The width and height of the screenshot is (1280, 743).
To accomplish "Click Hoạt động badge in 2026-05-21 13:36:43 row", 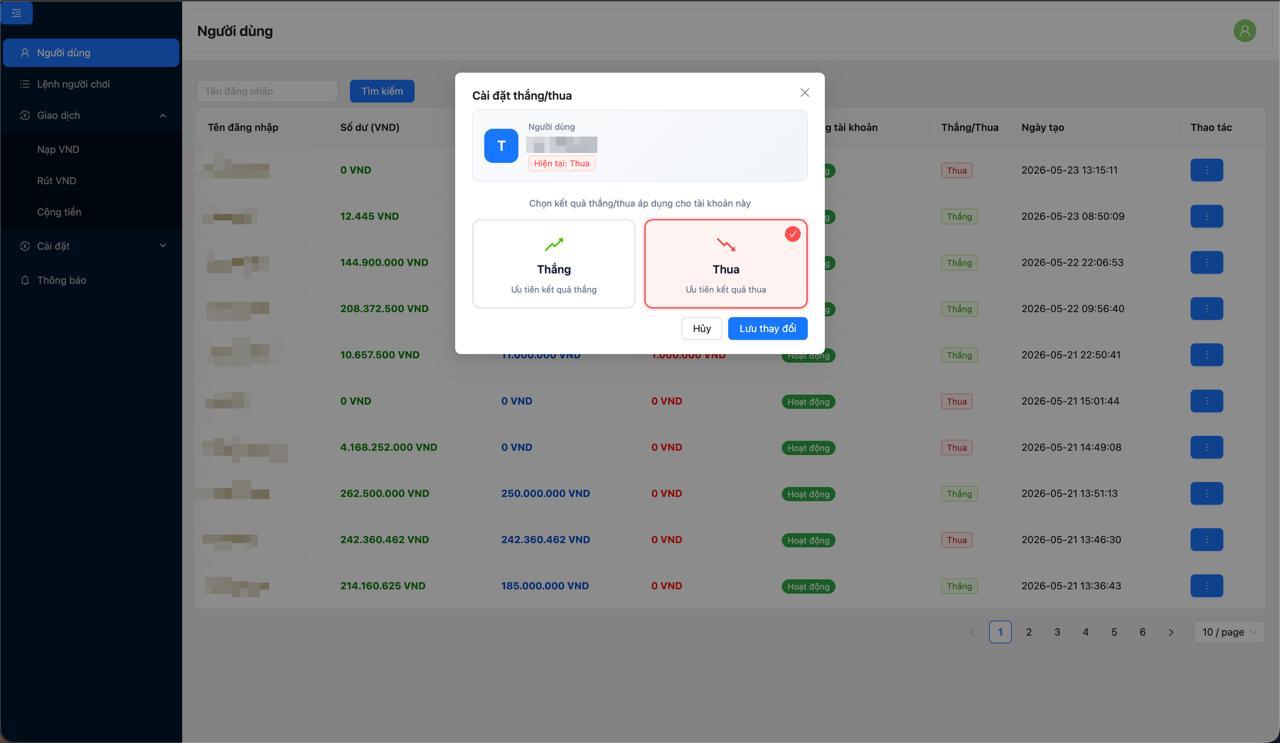I will pos(808,587).
